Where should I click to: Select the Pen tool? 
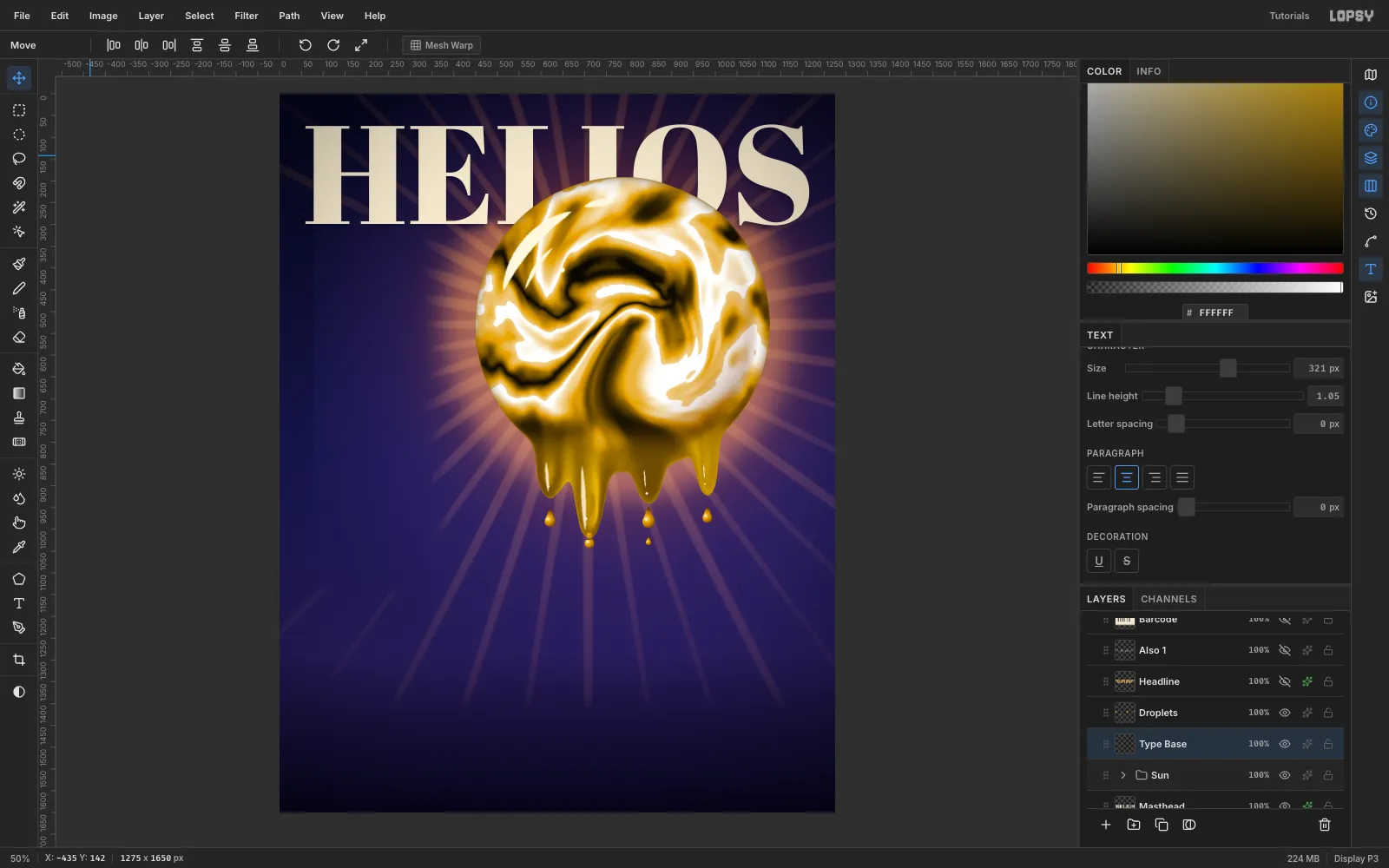click(19, 628)
